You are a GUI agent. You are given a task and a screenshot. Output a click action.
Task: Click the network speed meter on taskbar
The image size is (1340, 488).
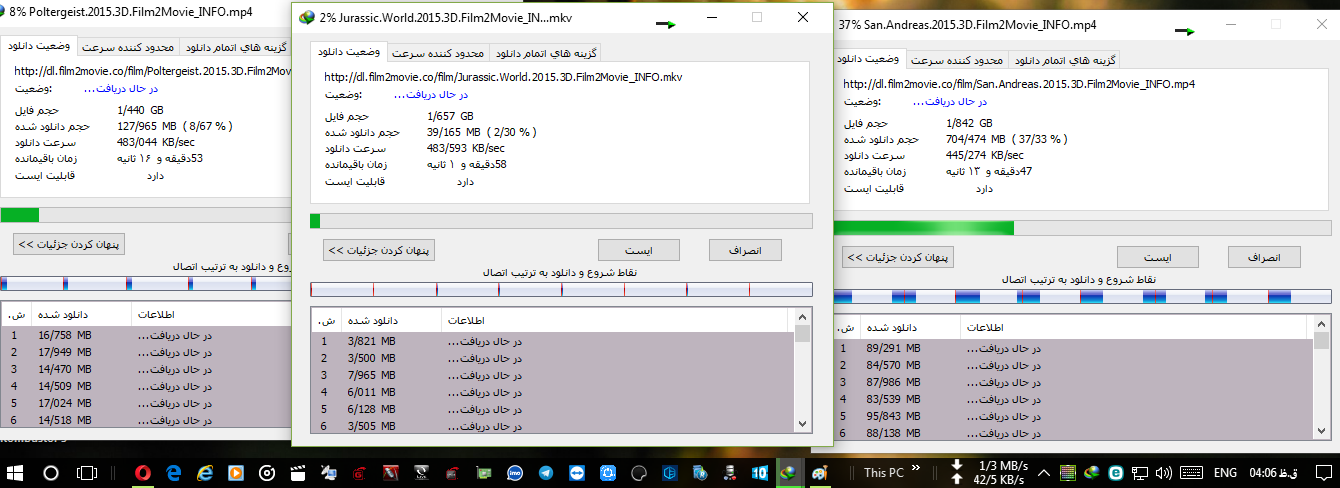click(990, 473)
